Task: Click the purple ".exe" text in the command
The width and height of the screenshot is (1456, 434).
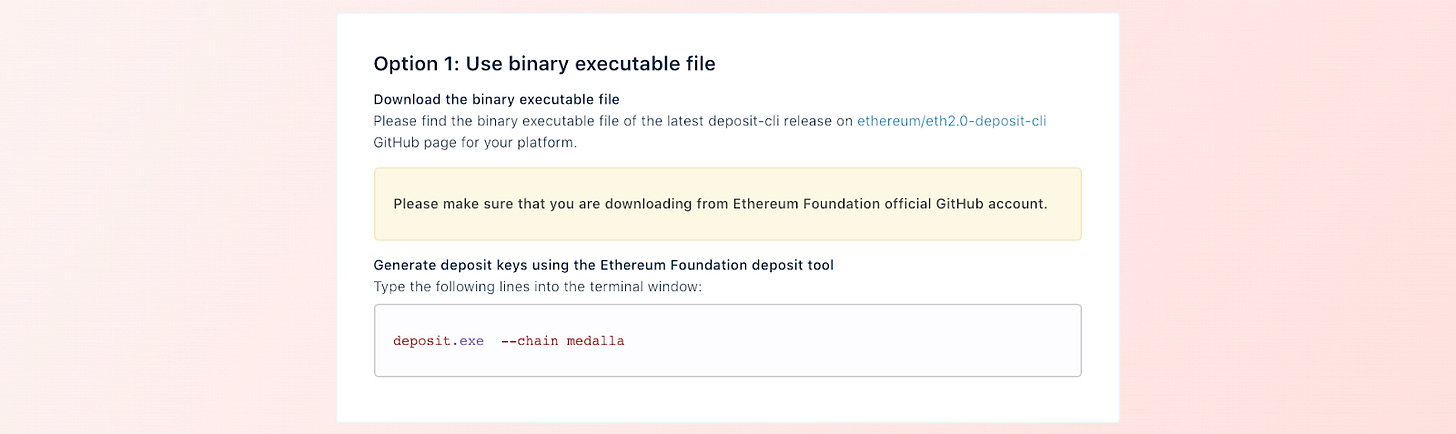Action: [468, 341]
